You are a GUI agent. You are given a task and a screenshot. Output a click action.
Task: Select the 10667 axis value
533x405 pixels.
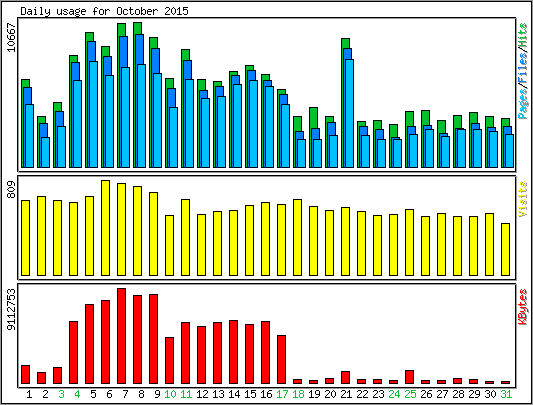(11, 37)
